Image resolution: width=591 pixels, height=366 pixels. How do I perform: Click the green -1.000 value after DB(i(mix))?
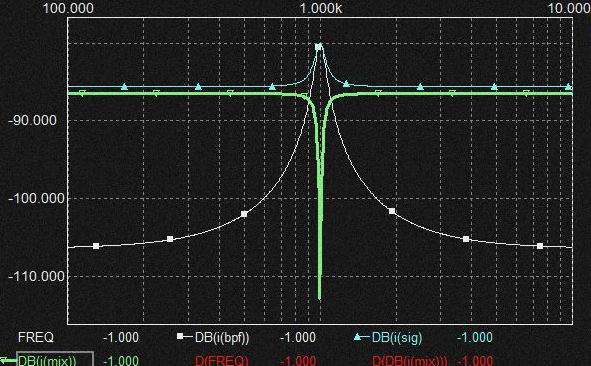click(121, 360)
